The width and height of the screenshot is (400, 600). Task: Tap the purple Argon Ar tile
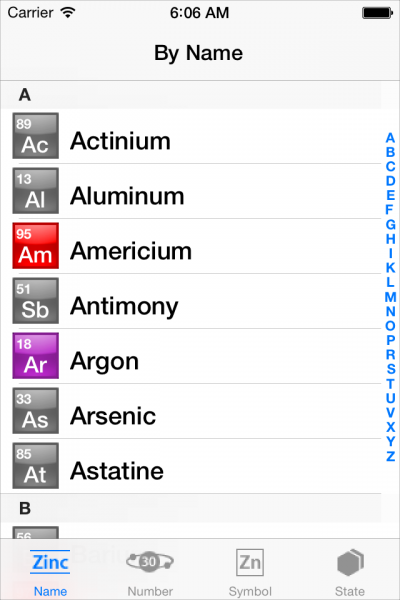[36, 356]
